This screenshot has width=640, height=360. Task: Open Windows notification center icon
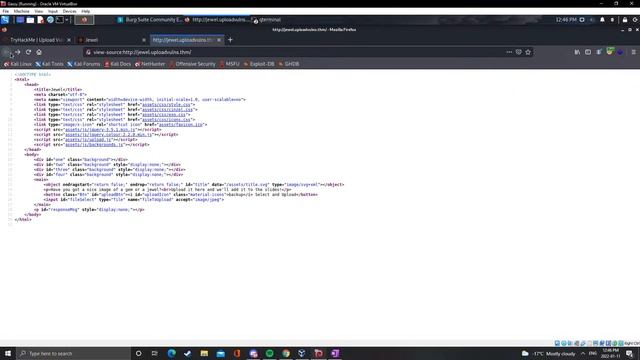pyautogui.click(x=629, y=353)
